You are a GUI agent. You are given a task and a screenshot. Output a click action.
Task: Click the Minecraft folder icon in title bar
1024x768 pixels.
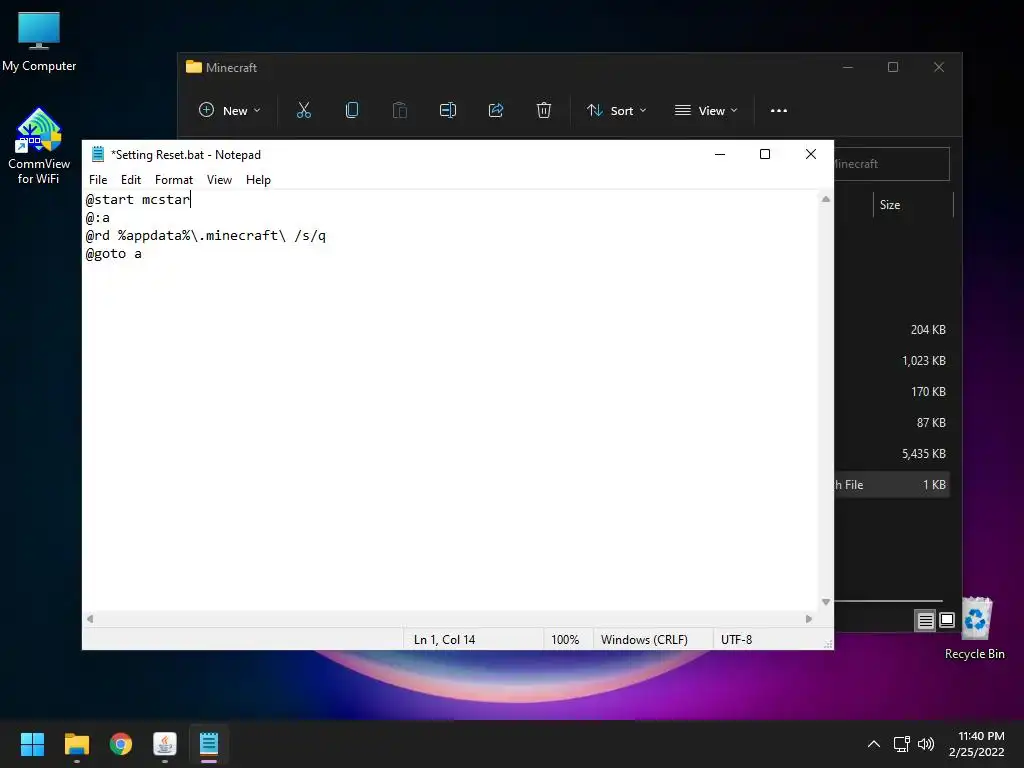pos(194,67)
